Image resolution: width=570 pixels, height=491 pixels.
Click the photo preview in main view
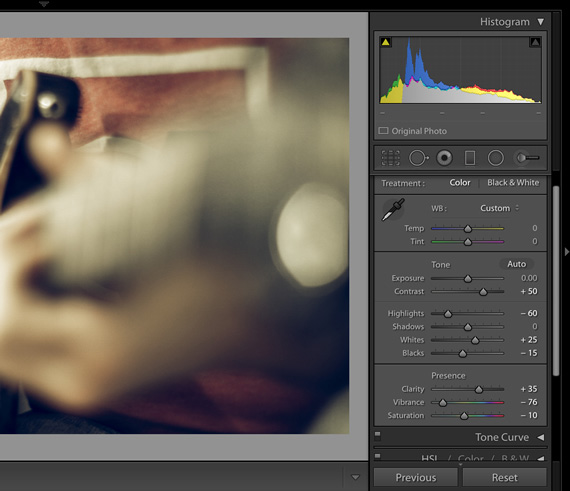174,236
